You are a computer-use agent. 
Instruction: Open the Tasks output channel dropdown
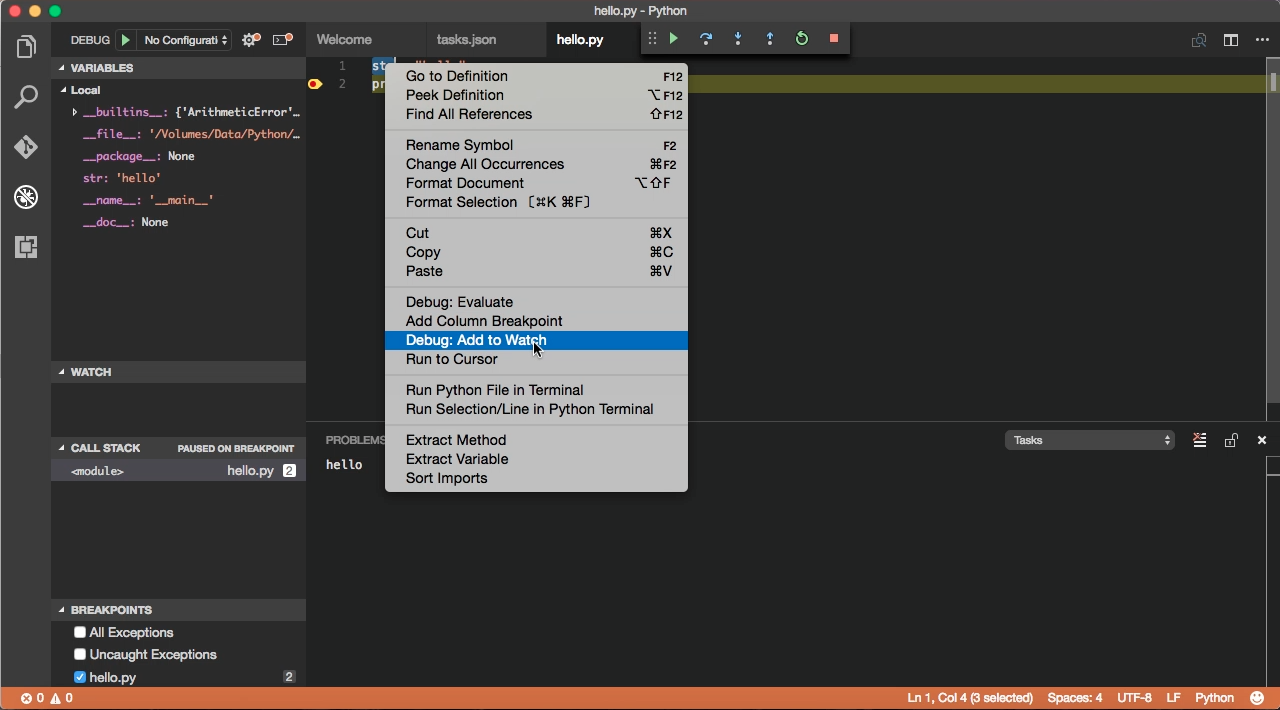(x=1090, y=440)
